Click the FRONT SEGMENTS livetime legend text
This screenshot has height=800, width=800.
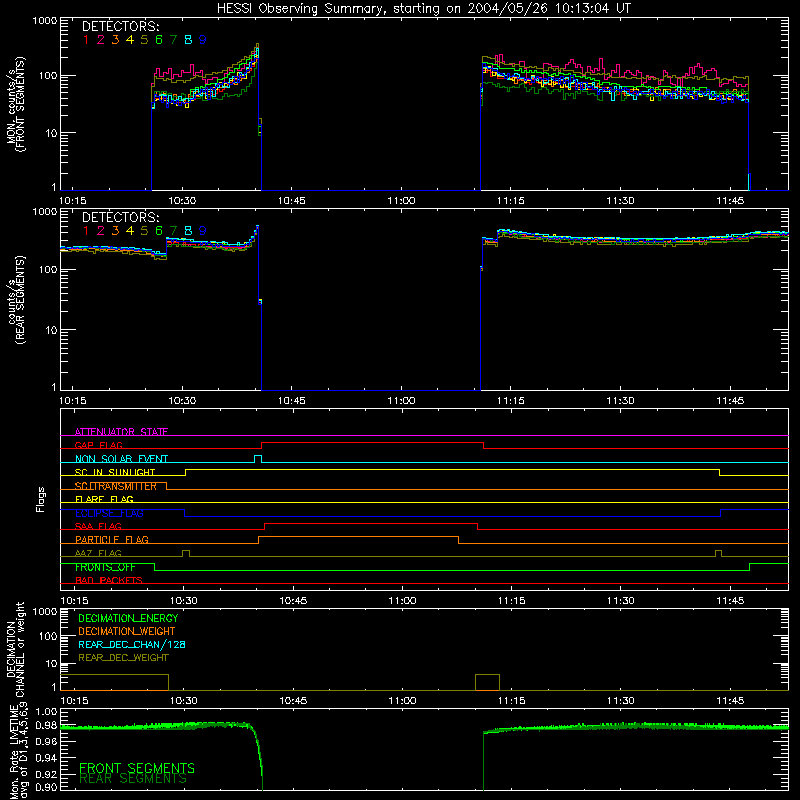click(137, 768)
